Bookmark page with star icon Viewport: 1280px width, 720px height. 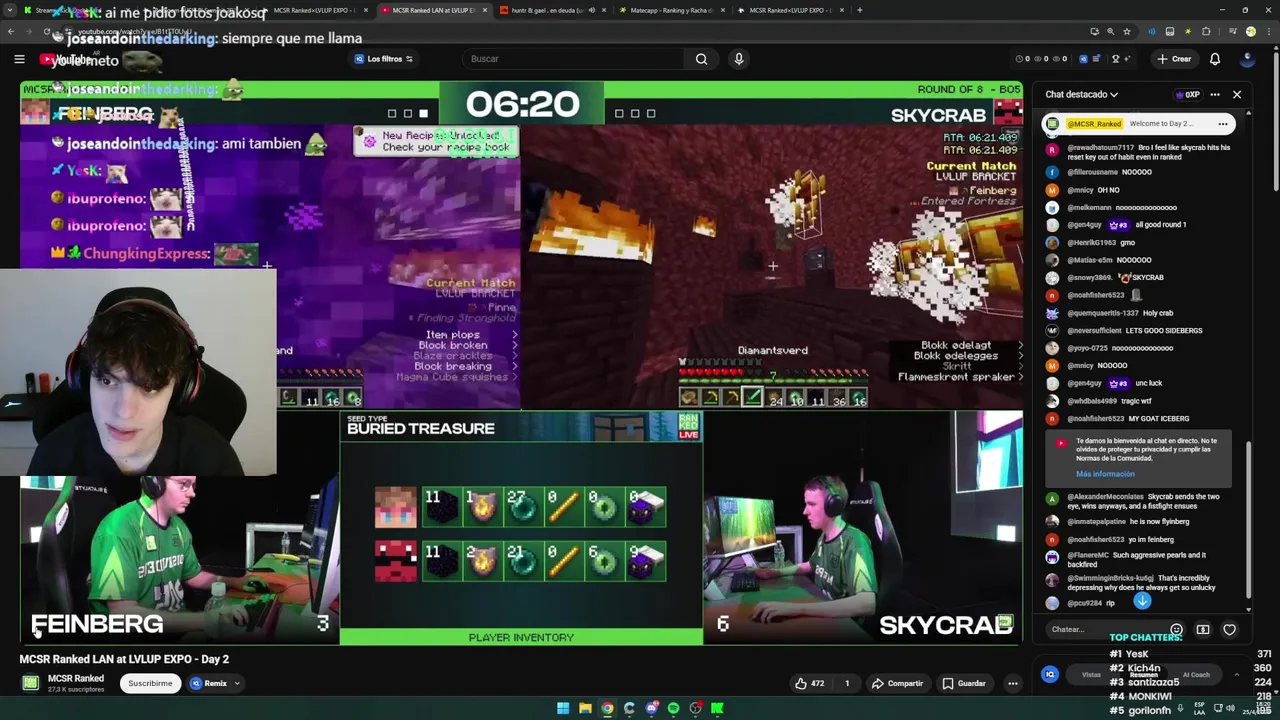(1127, 31)
